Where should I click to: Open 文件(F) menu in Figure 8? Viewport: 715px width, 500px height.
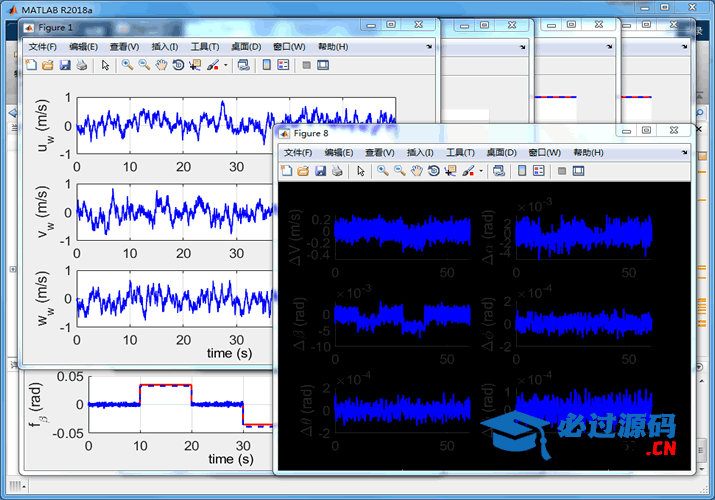[298, 153]
